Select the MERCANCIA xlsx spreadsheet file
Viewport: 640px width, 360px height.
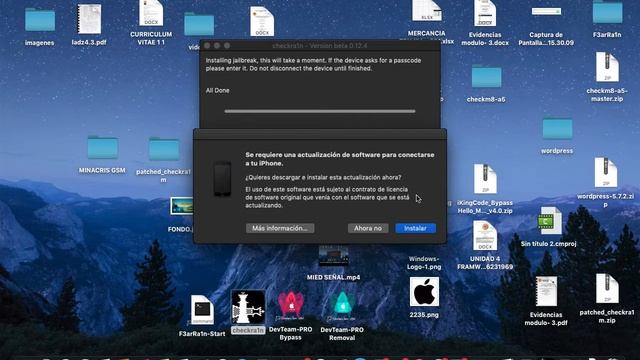427,11
